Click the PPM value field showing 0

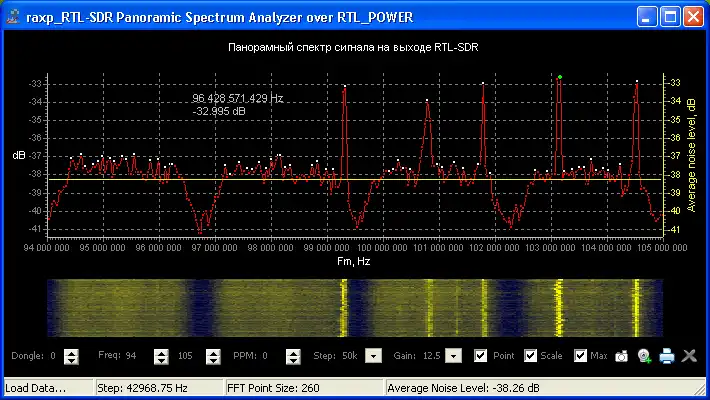(265, 356)
